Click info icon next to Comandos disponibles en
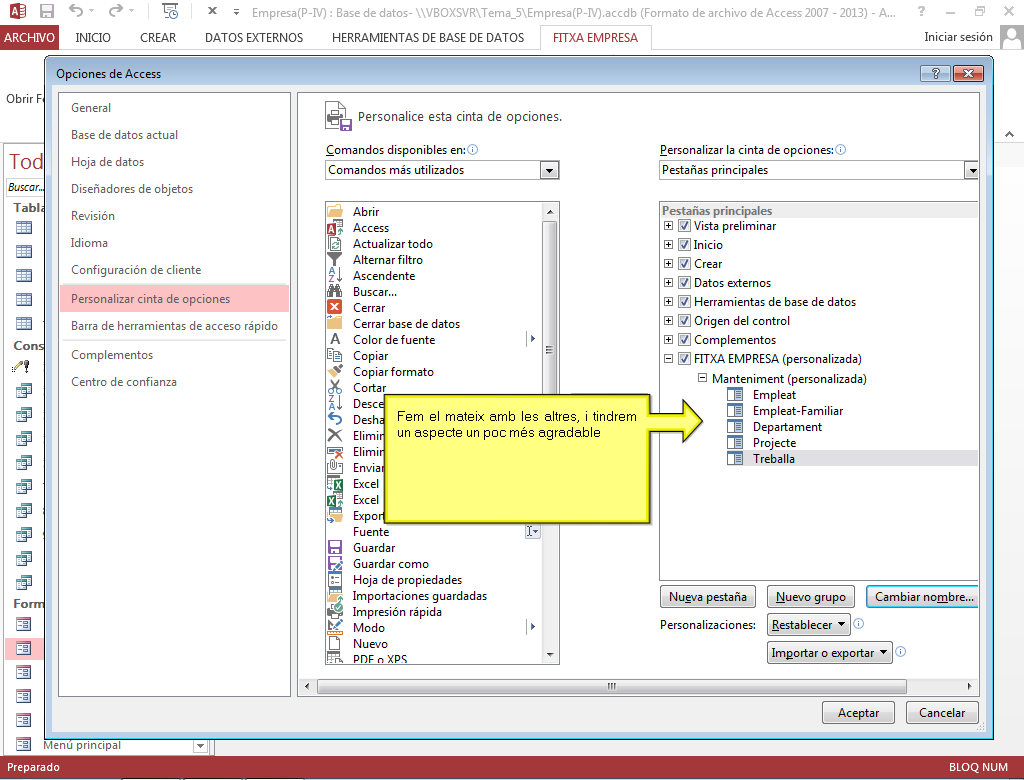This screenshot has height=780, width=1024. pos(473,150)
